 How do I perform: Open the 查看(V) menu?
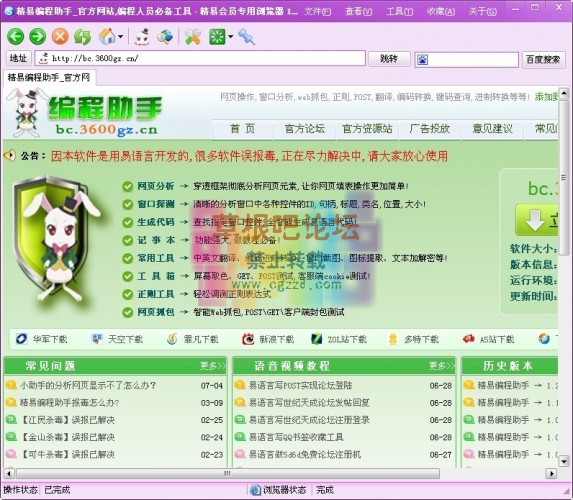pyautogui.click(x=358, y=11)
